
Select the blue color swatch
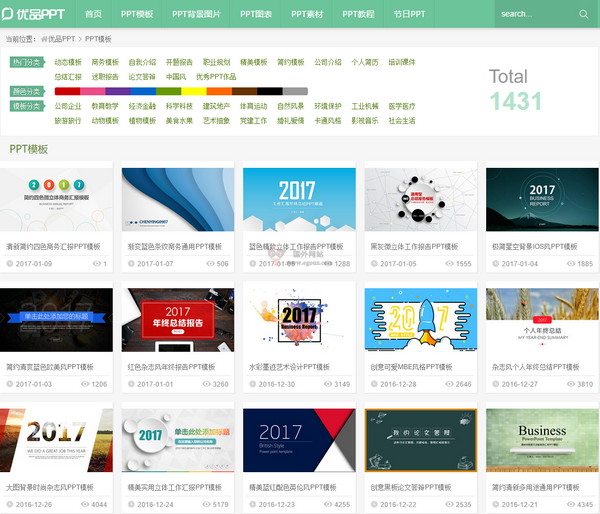(x=143, y=91)
